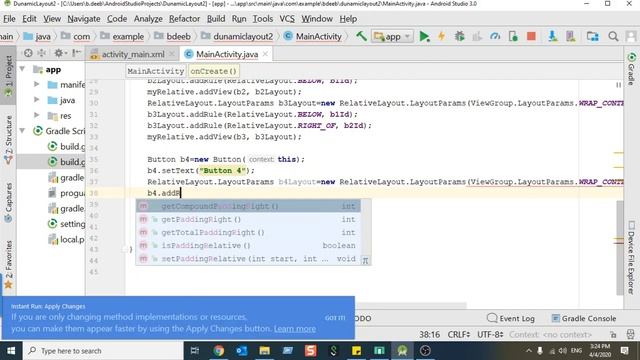The width and height of the screenshot is (640, 360).
Task: Click scroll-from-source target icon in Project panel
Action: [x=28, y=53]
